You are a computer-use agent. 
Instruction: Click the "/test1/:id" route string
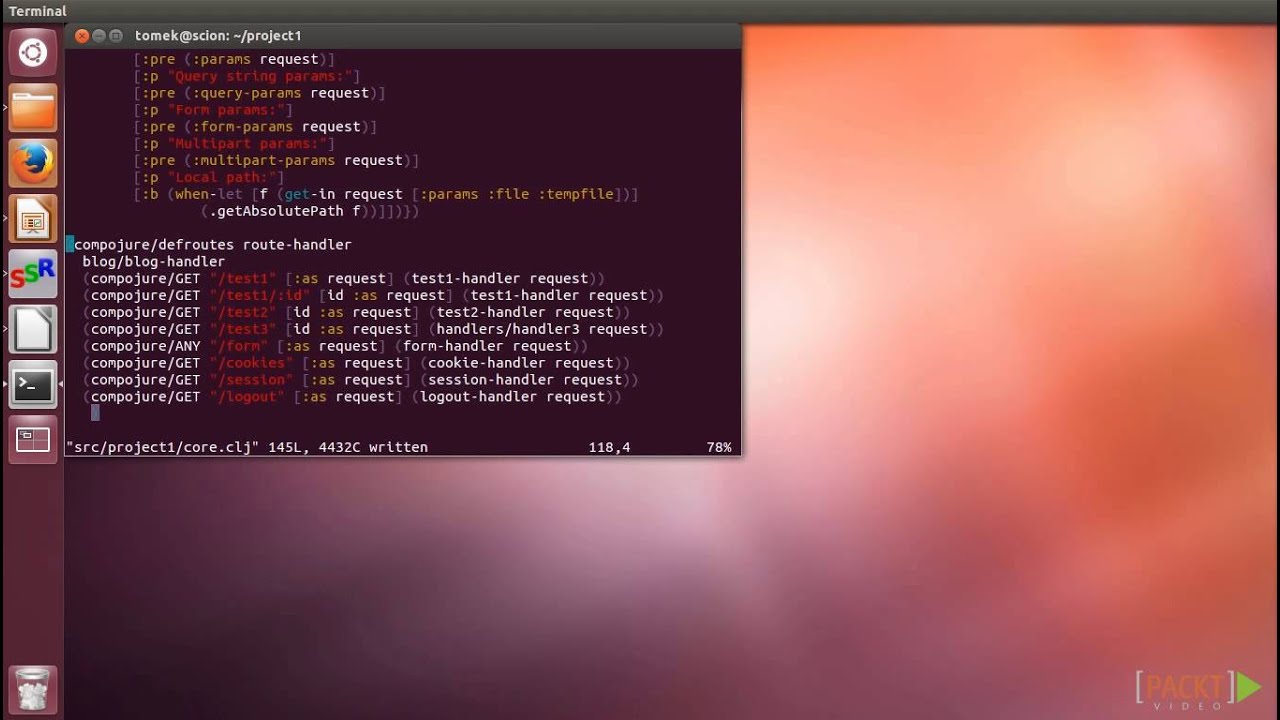point(260,296)
